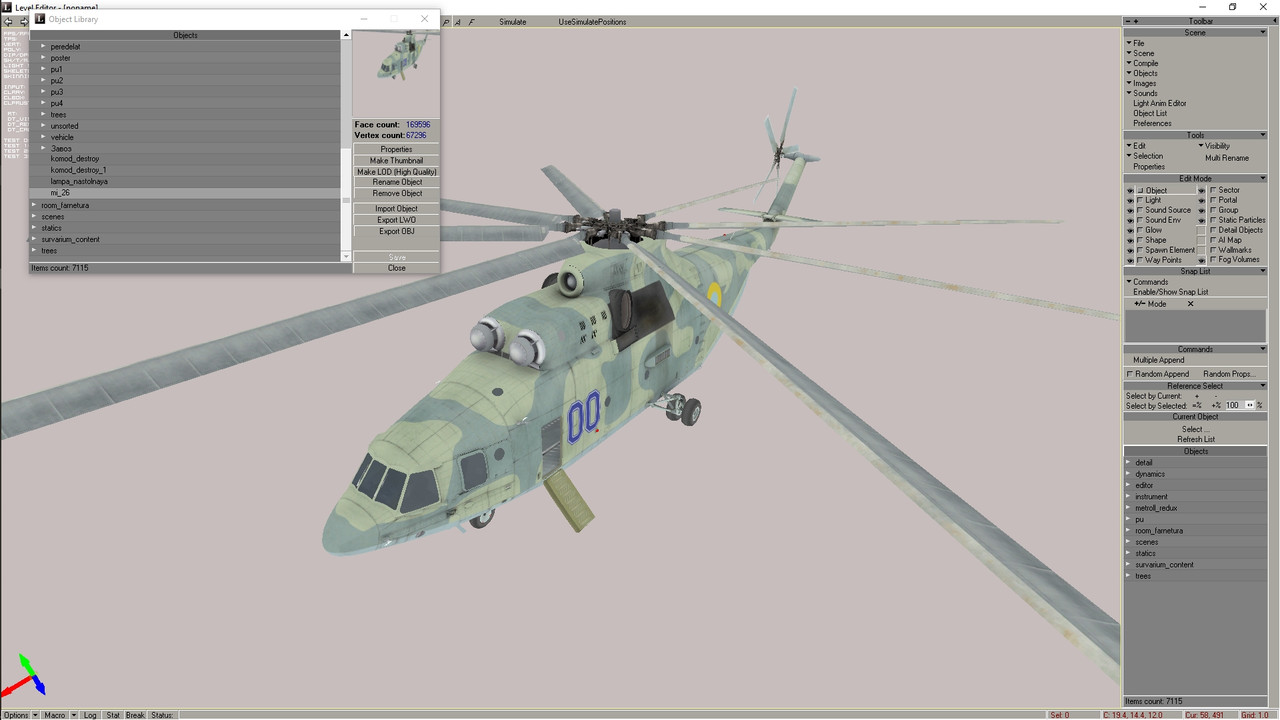Select lampa_nastolnaya in the Objects list

point(79,181)
